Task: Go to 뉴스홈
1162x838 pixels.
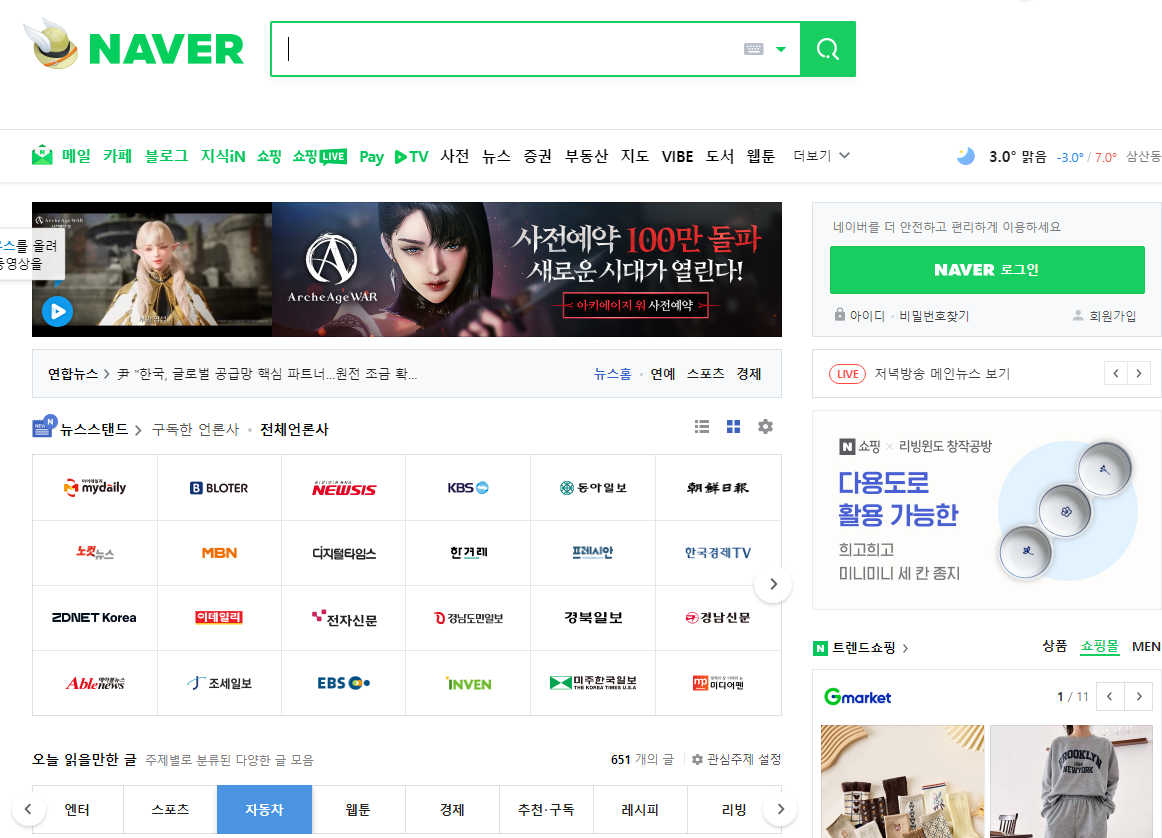Action: [x=612, y=374]
